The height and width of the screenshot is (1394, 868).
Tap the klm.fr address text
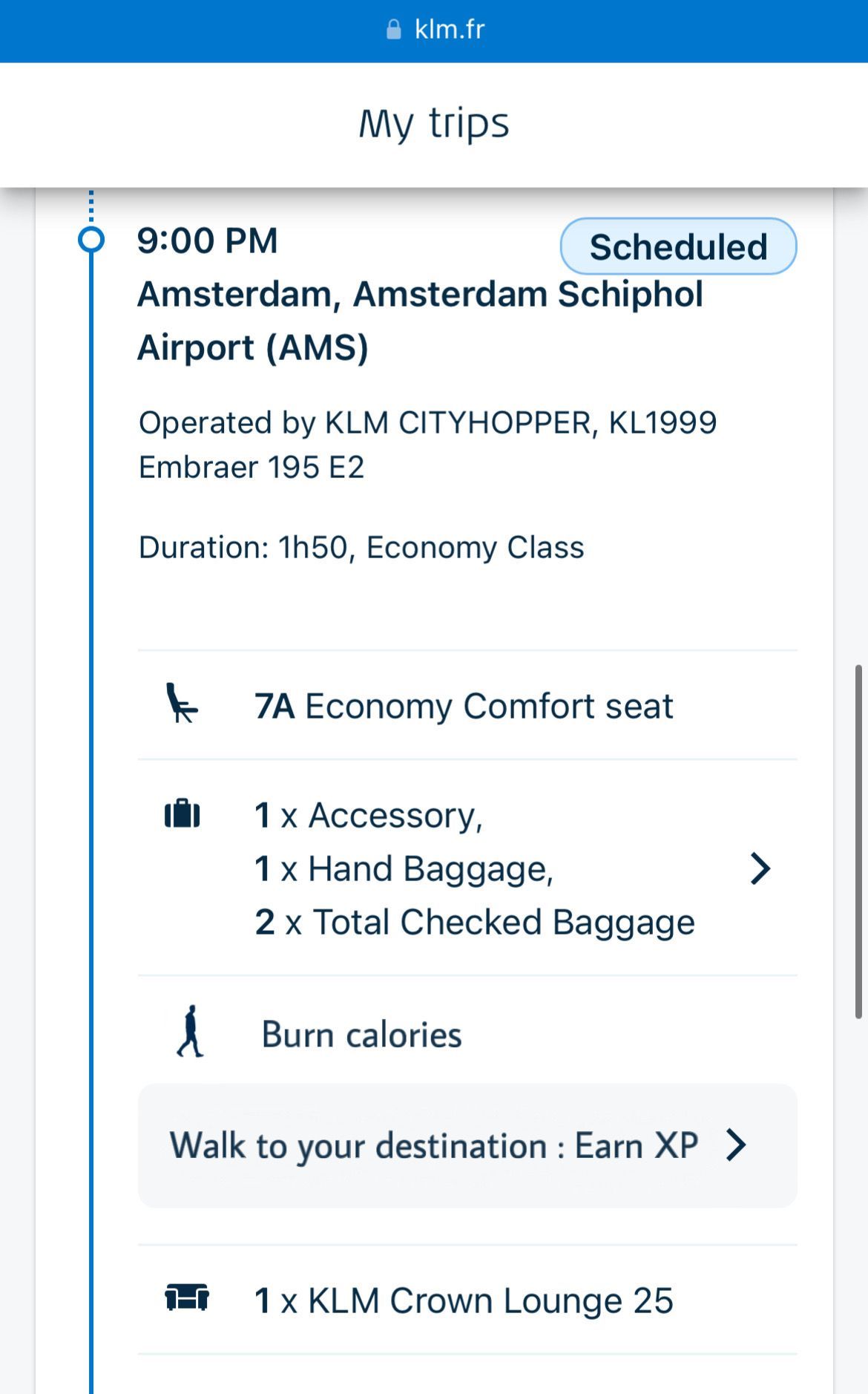[449, 30]
